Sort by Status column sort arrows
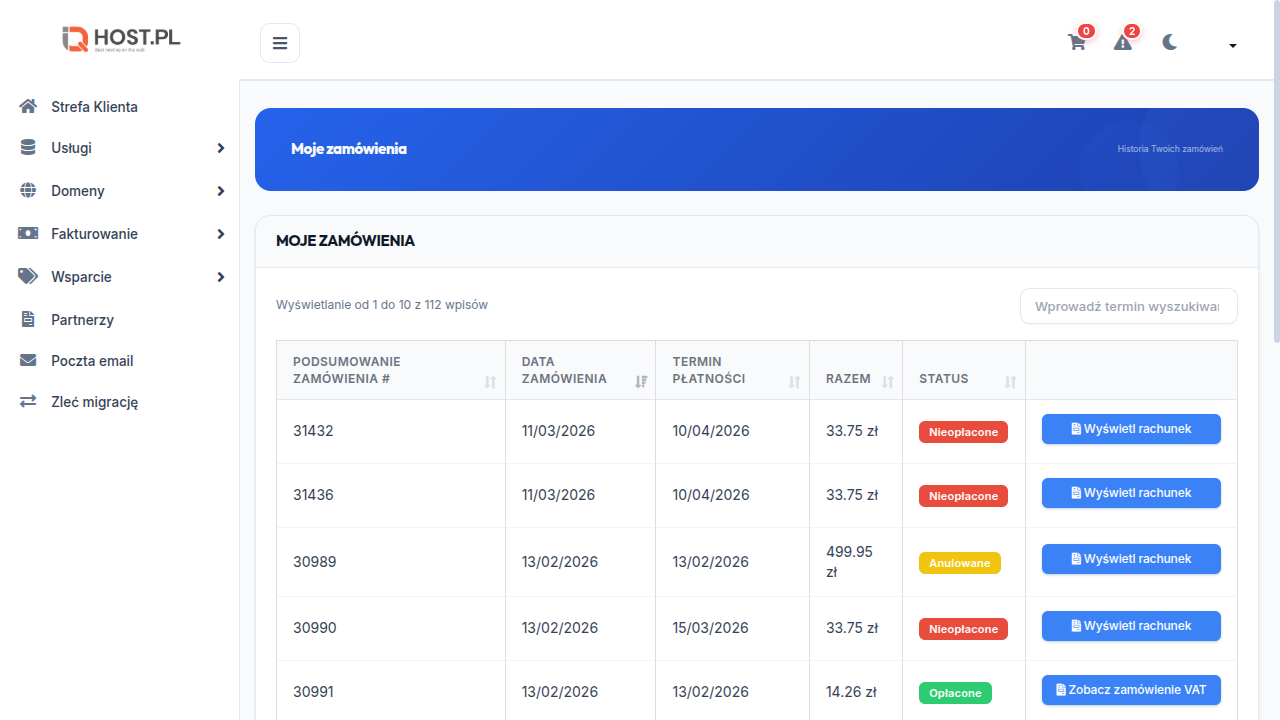Viewport: 1280px width, 720px height. 1010,382
